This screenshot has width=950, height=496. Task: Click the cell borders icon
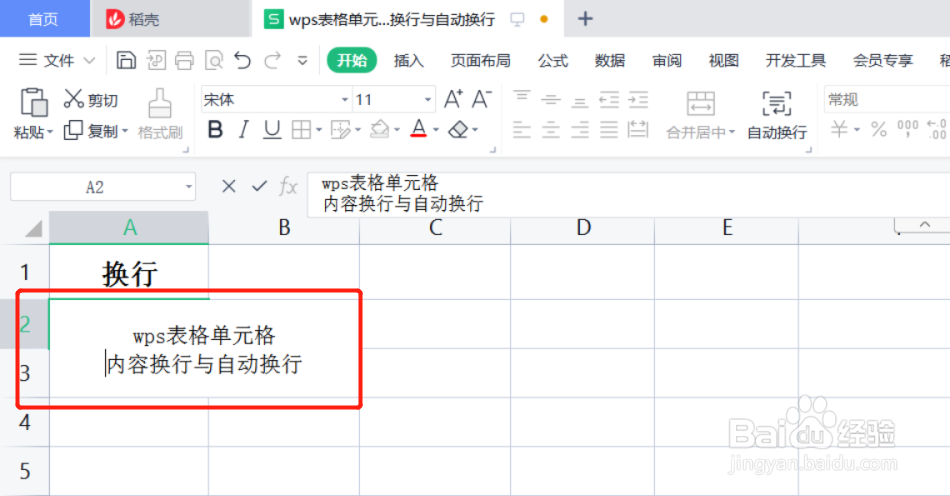coord(301,130)
